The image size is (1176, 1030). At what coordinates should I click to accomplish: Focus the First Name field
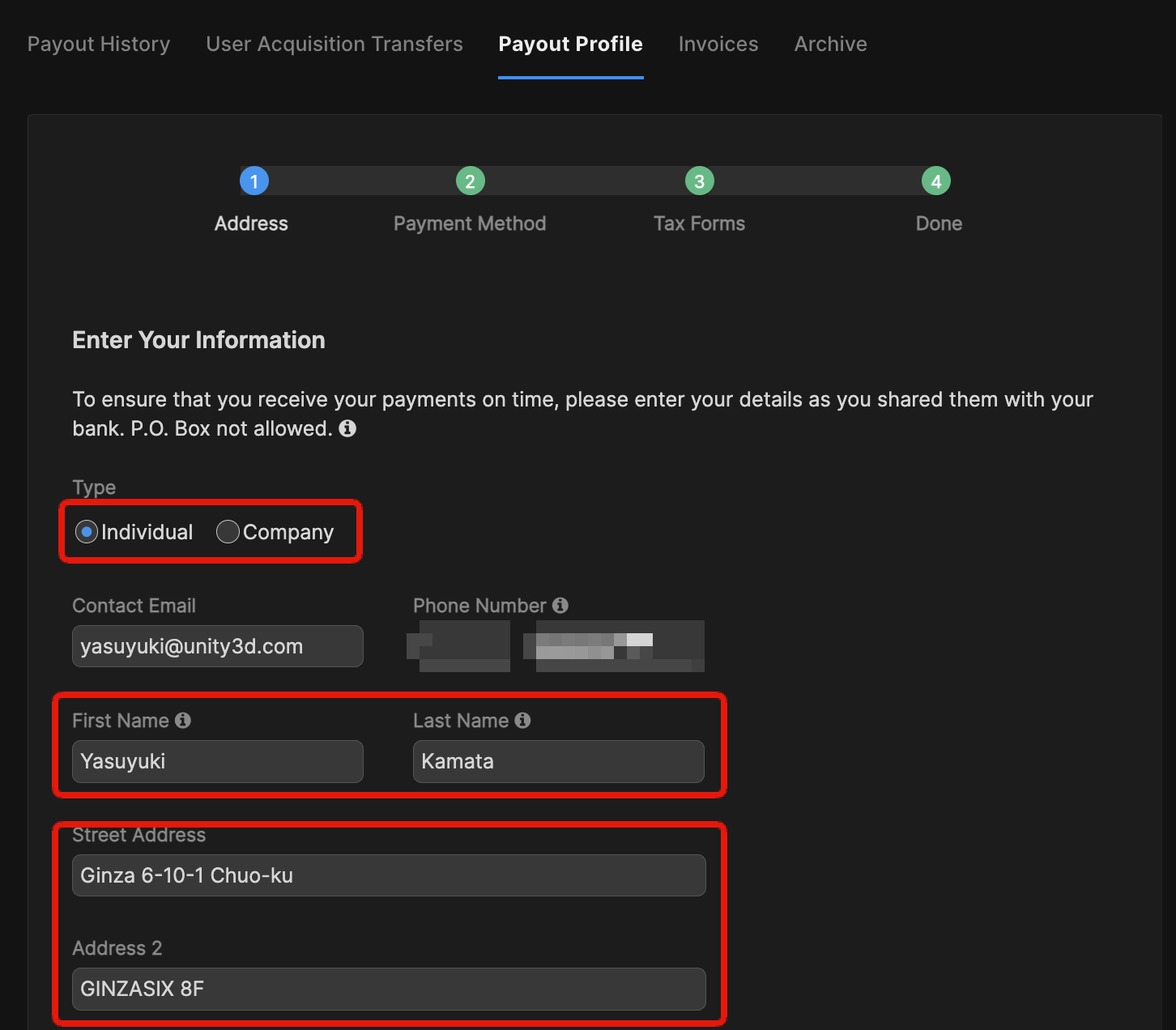point(217,761)
